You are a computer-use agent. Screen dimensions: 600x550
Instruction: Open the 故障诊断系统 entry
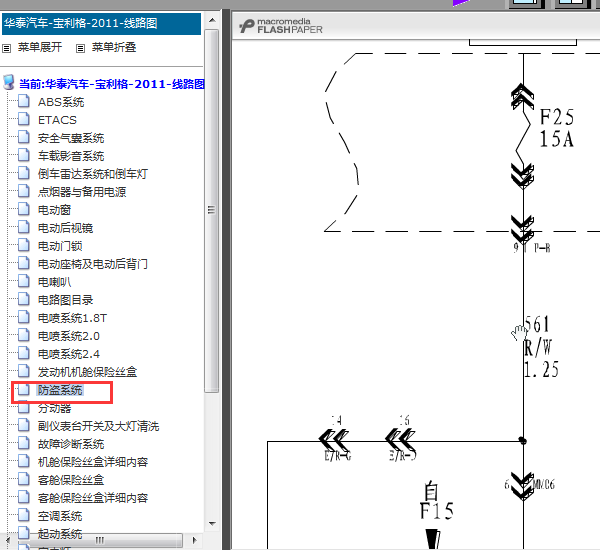71,444
